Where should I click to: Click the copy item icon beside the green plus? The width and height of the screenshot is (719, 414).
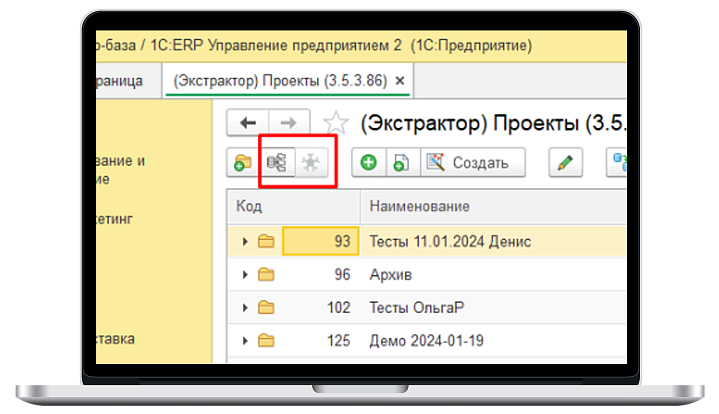(x=400, y=162)
